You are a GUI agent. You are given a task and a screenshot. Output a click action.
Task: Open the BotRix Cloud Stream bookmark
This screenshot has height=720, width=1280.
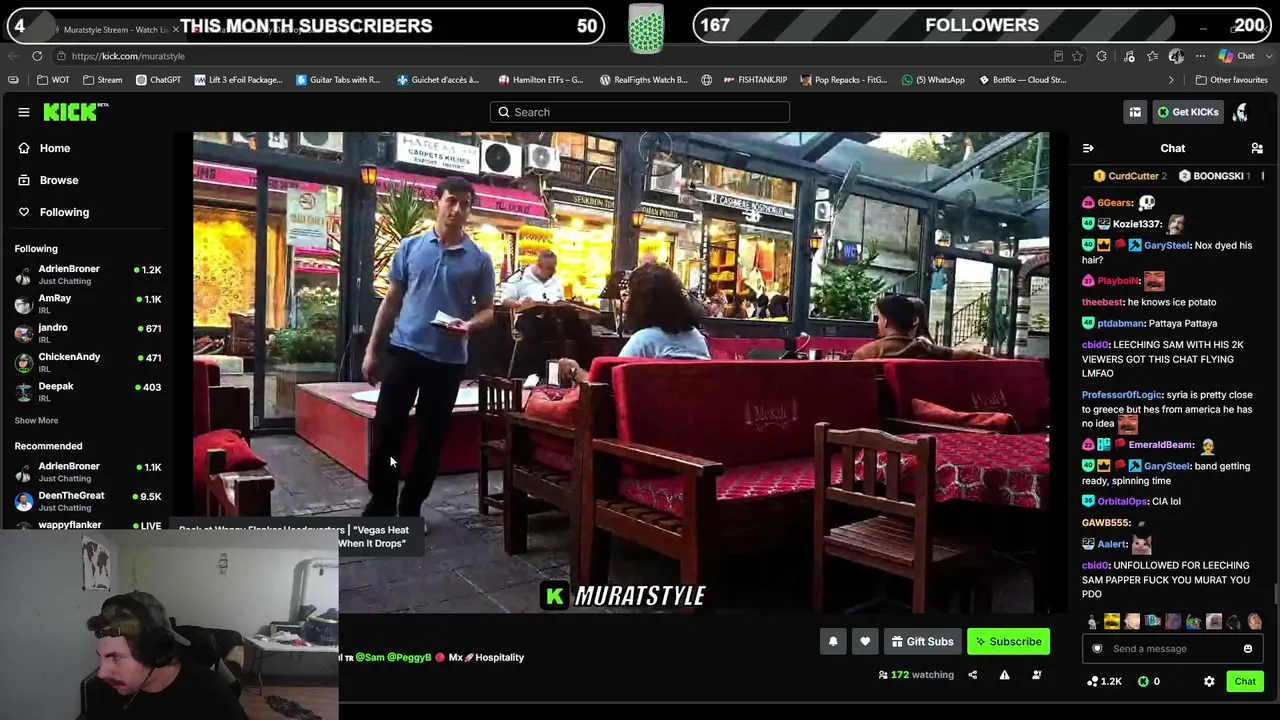click(1022, 80)
